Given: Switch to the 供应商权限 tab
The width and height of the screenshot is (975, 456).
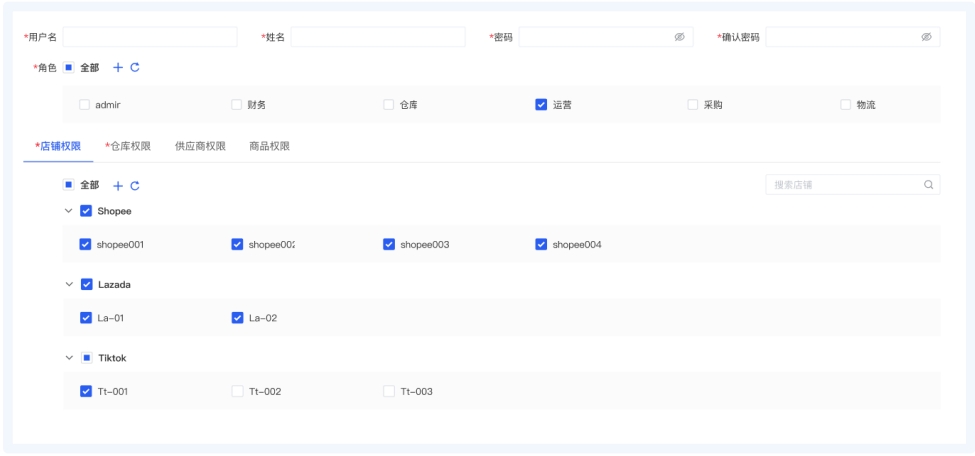Looking at the screenshot, I should coord(200,147).
